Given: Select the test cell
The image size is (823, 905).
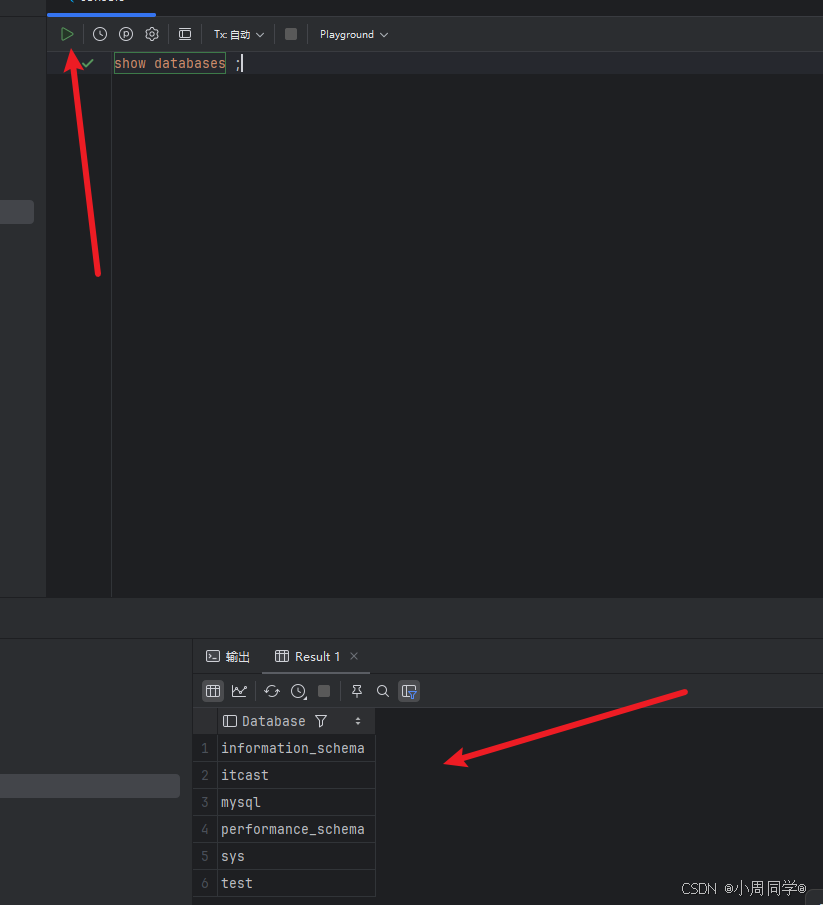Looking at the screenshot, I should (296, 884).
